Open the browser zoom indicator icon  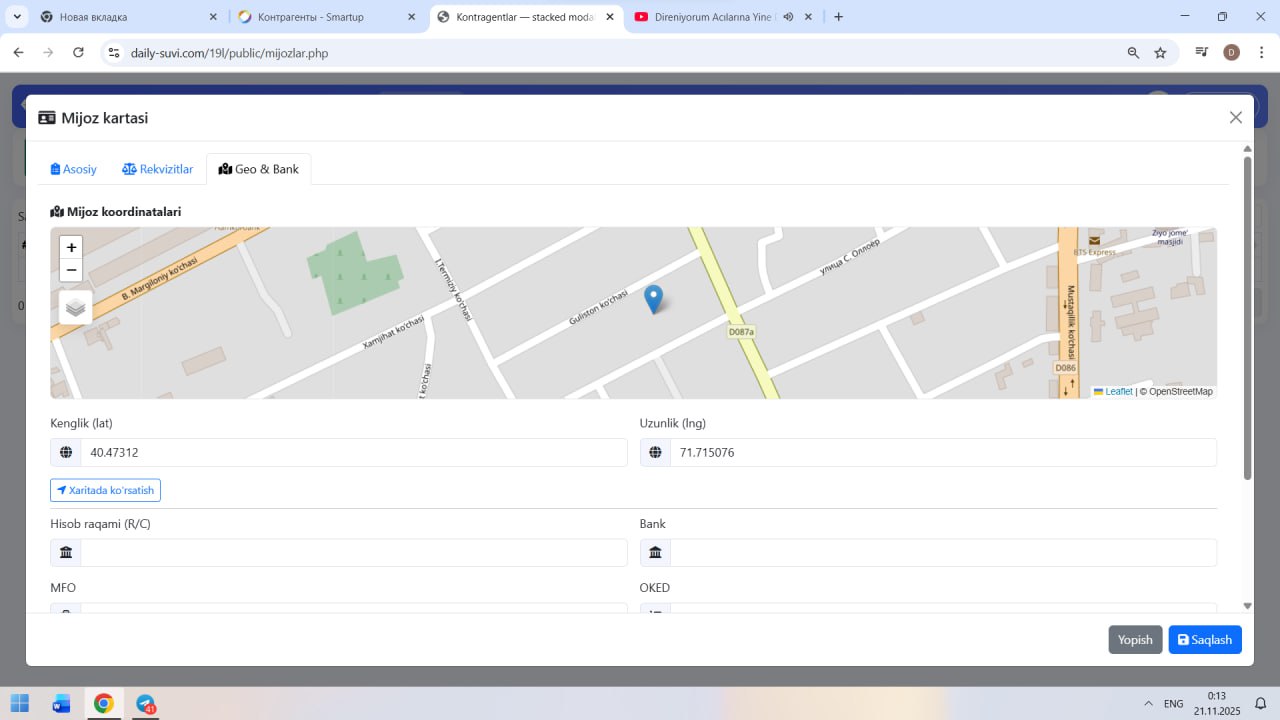pyautogui.click(x=1133, y=53)
